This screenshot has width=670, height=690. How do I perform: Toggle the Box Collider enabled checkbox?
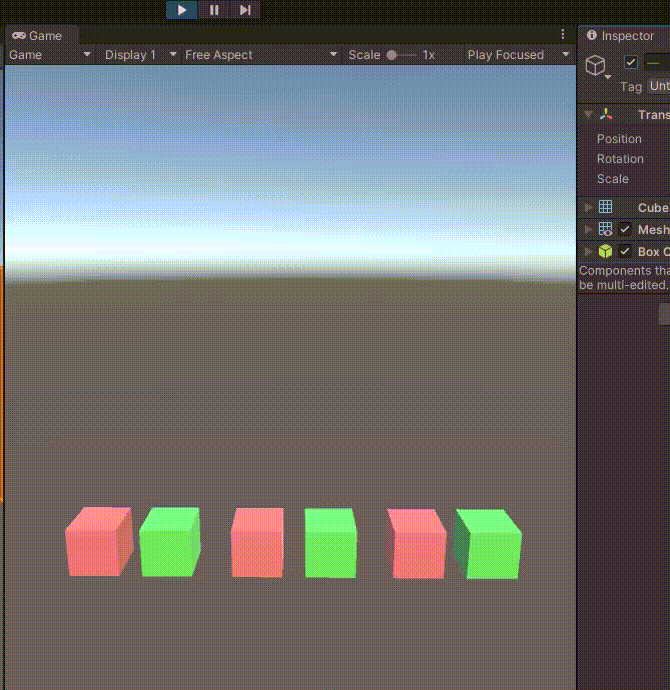click(624, 251)
